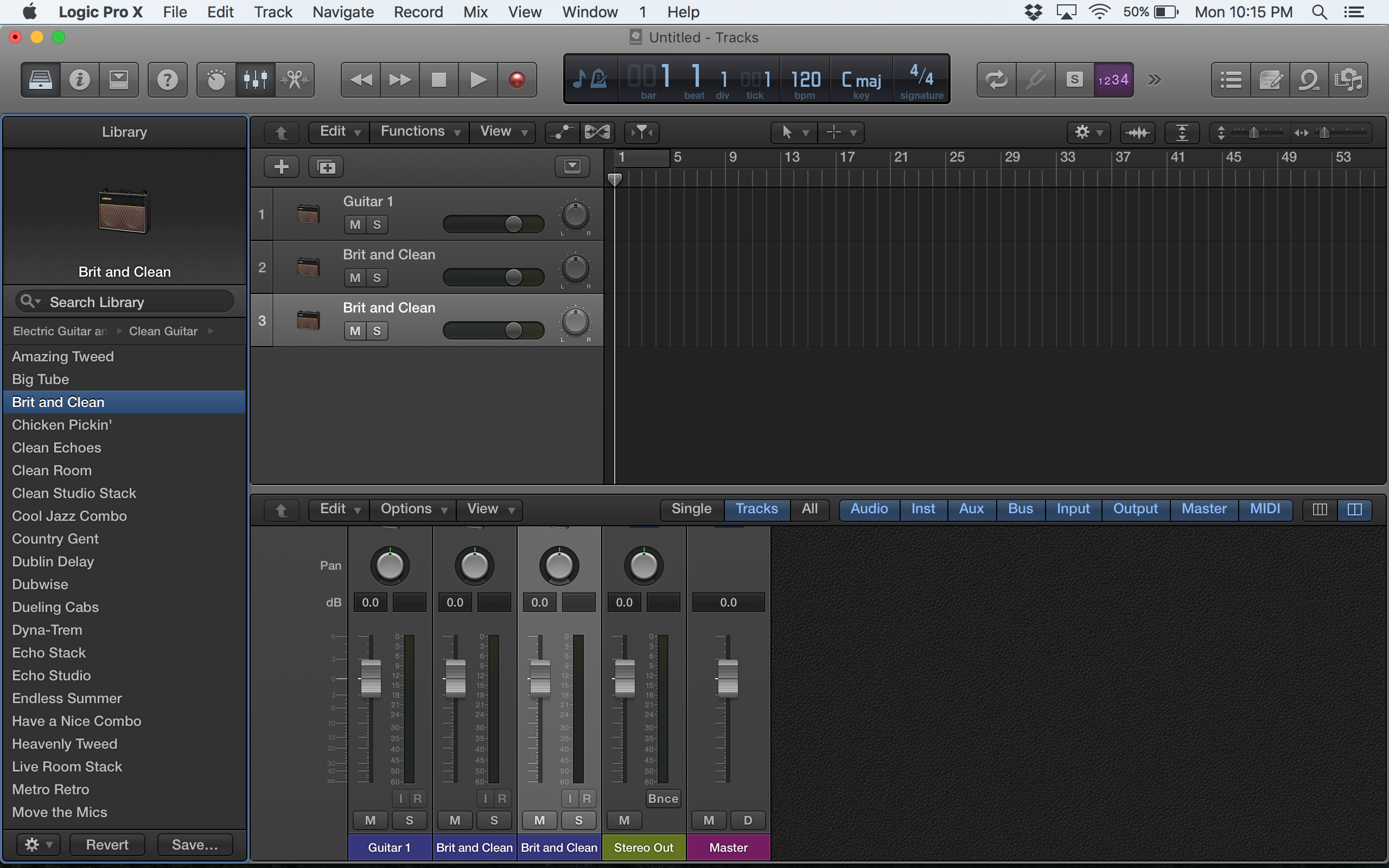This screenshot has width=1389, height=868.
Task: Click the Search Library field
Action: click(x=125, y=302)
